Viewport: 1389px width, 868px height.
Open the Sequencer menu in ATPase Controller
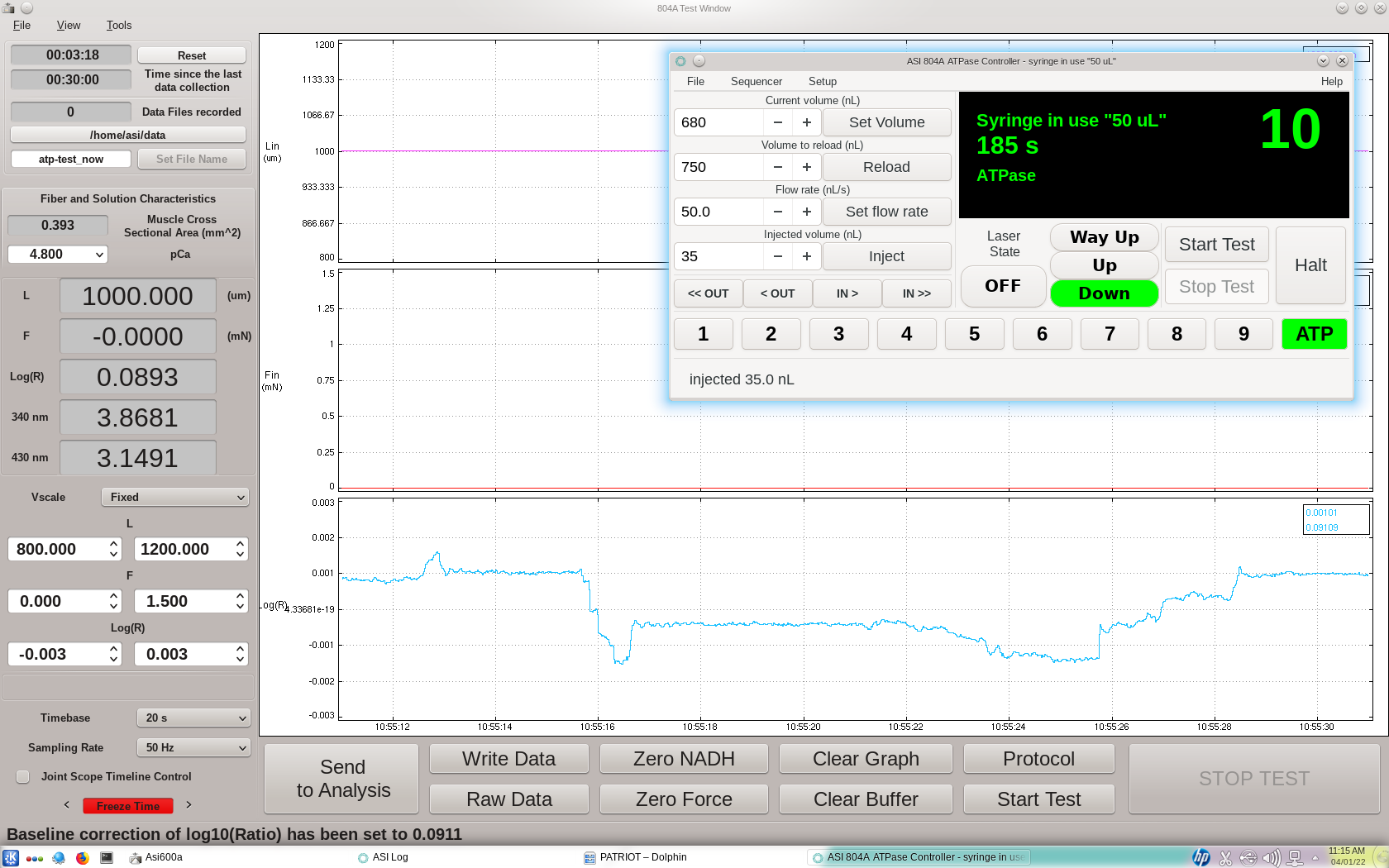click(x=756, y=81)
